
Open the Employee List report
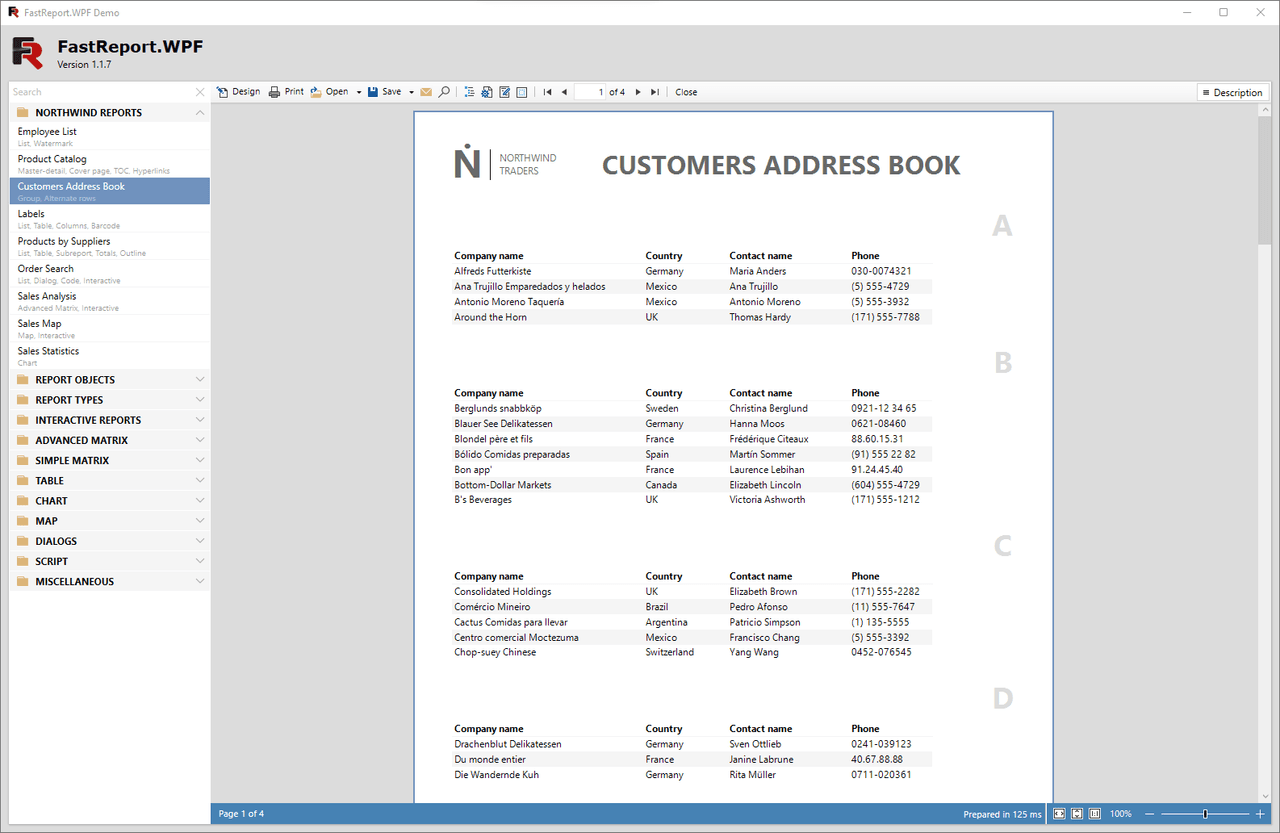(110, 137)
